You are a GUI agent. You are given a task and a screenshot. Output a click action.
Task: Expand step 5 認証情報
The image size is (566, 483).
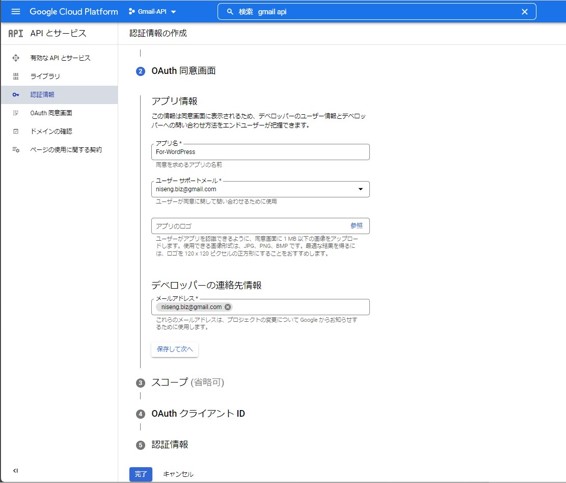[170, 445]
